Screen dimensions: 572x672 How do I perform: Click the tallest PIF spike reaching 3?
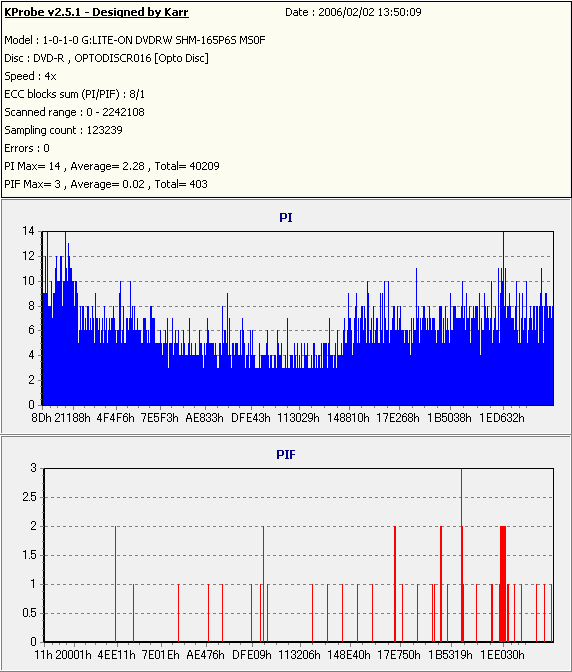(x=461, y=555)
